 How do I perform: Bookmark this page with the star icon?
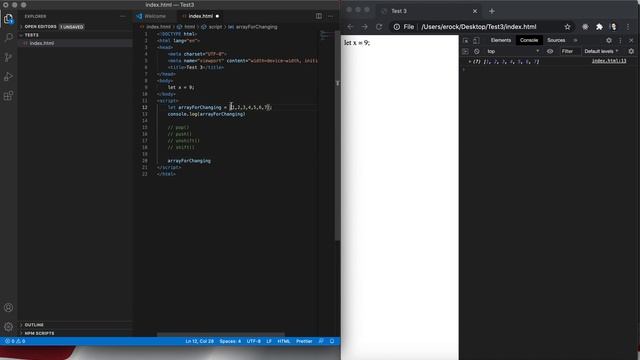point(567,27)
